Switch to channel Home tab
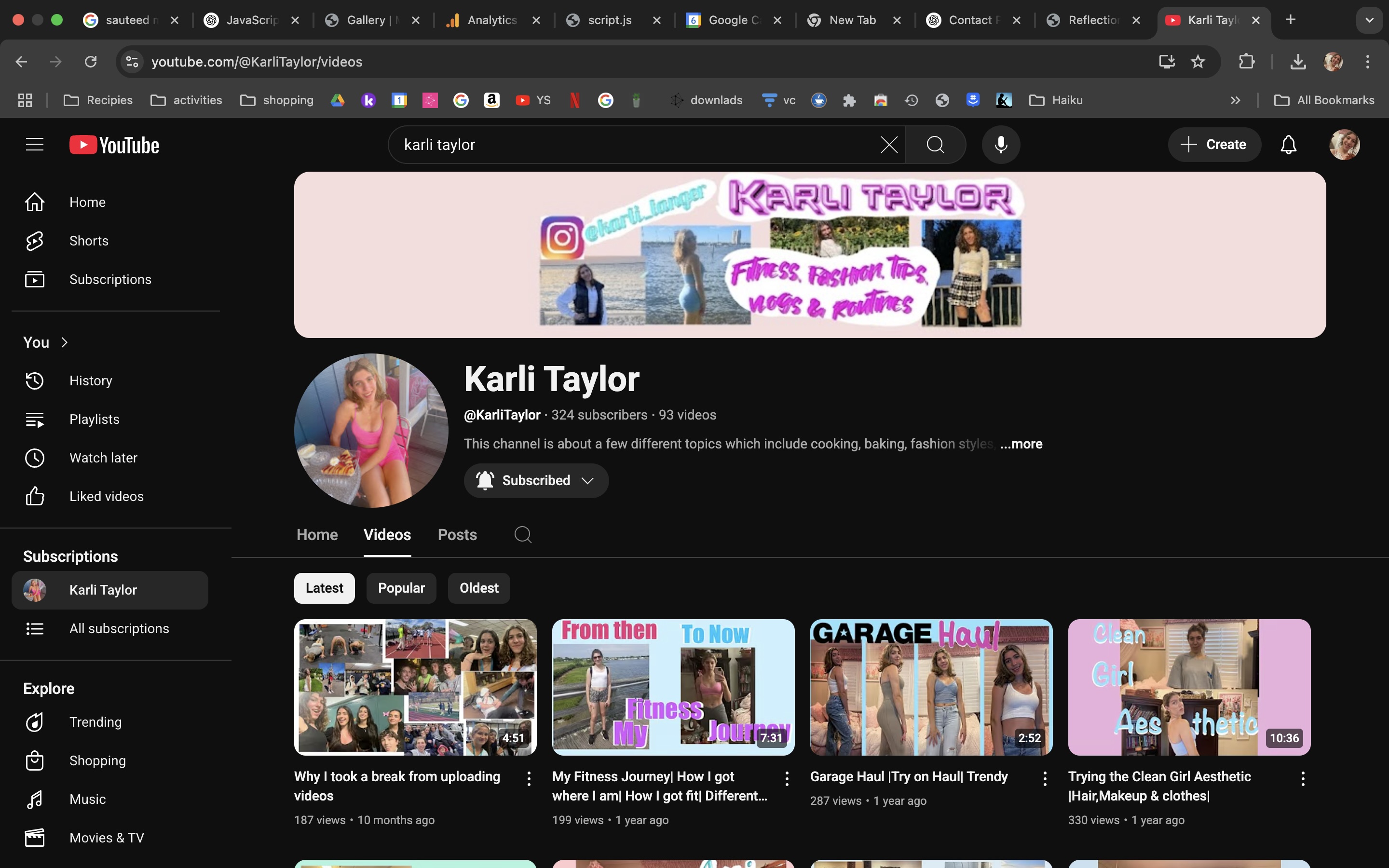This screenshot has width=1389, height=868. coord(317,534)
